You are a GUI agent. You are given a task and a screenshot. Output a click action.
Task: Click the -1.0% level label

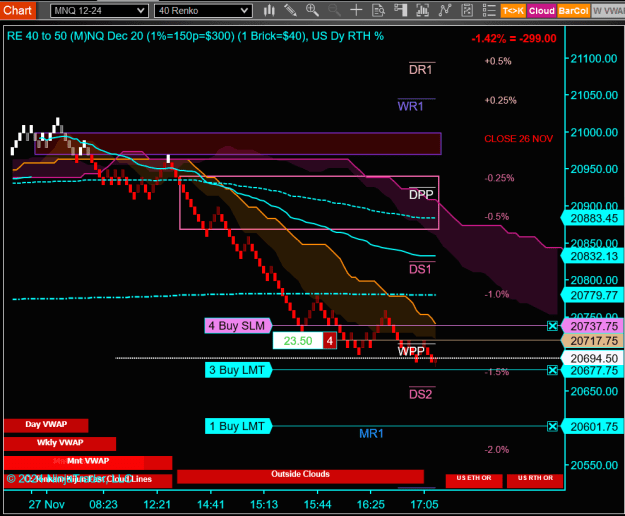tap(497, 294)
